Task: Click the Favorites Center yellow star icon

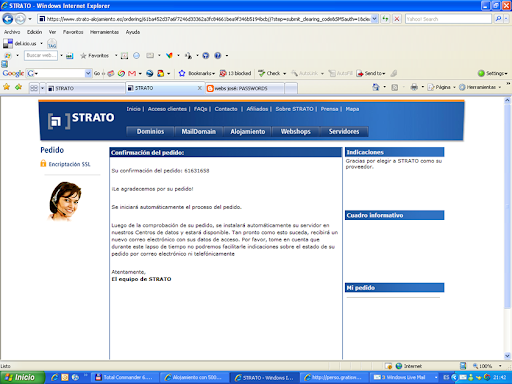Action: [6, 87]
